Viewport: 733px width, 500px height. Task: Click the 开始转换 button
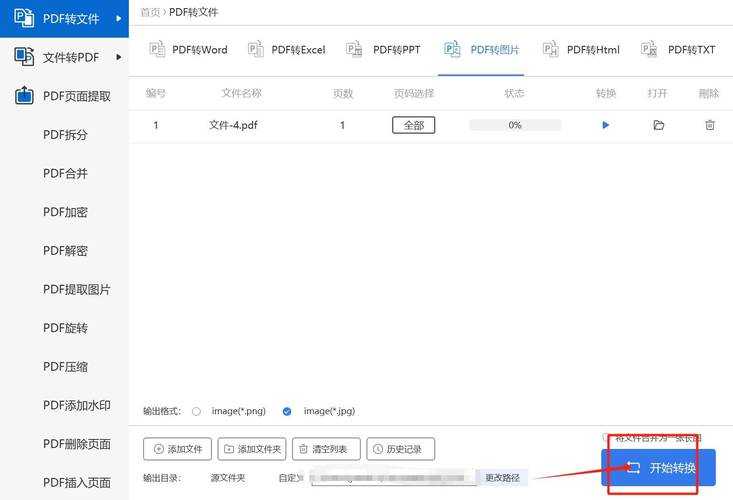658,467
